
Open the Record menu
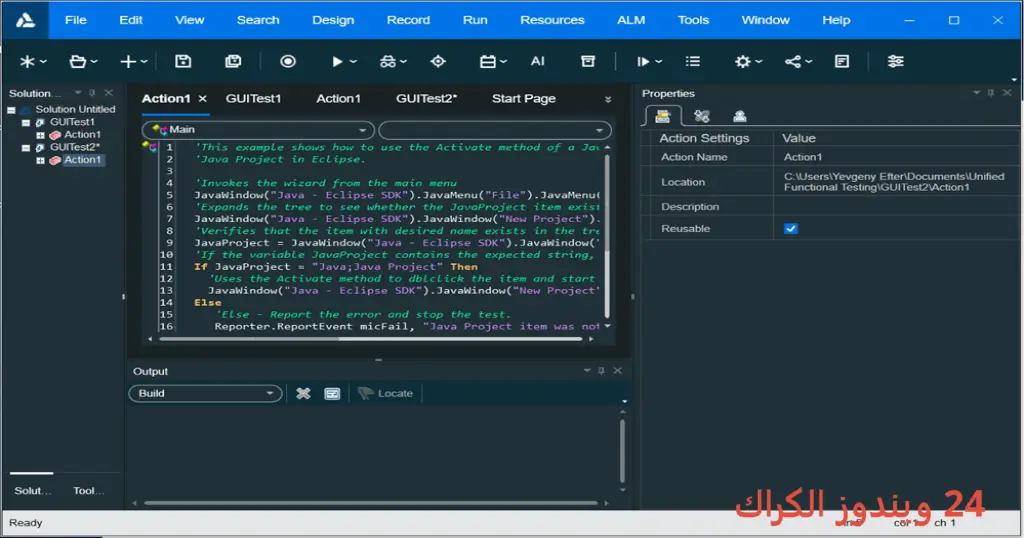pyautogui.click(x=408, y=20)
